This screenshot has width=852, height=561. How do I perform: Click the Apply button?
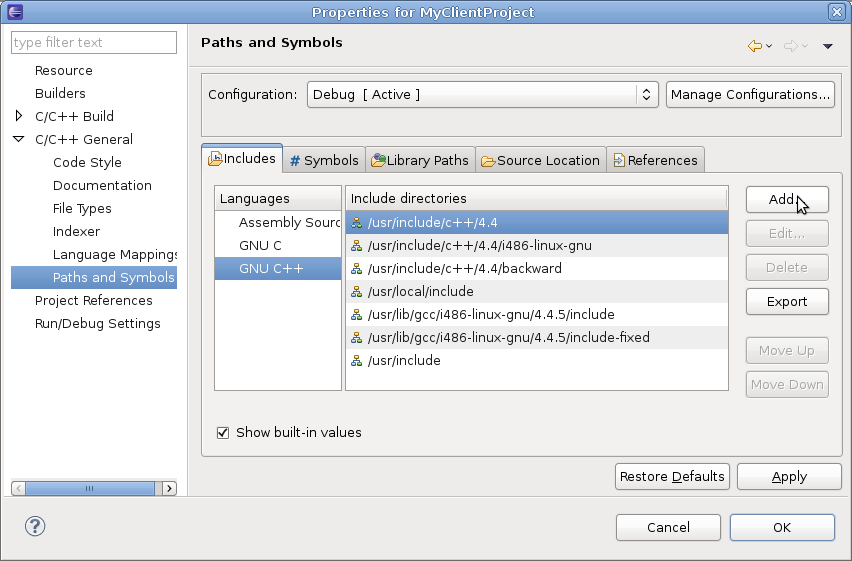[x=789, y=477]
